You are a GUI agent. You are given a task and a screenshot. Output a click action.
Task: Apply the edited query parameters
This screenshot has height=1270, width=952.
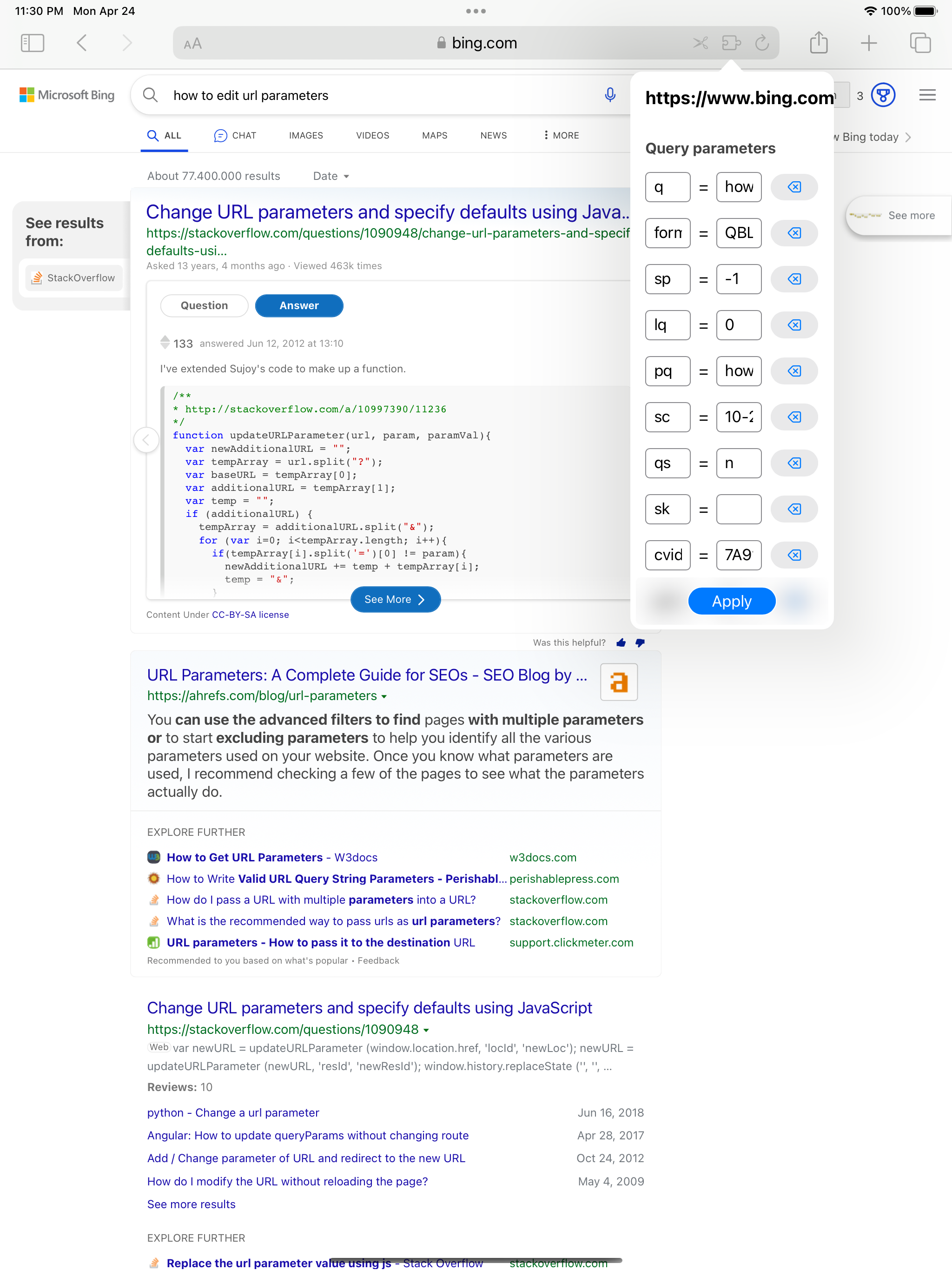(x=732, y=601)
